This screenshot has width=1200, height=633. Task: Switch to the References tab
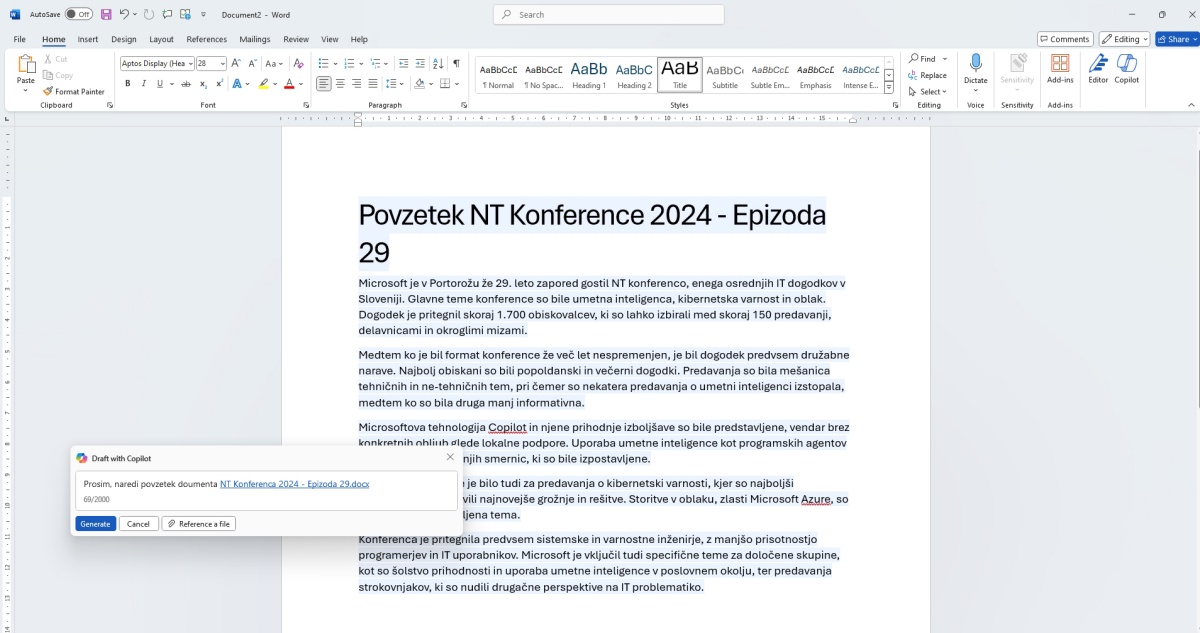click(x=207, y=39)
